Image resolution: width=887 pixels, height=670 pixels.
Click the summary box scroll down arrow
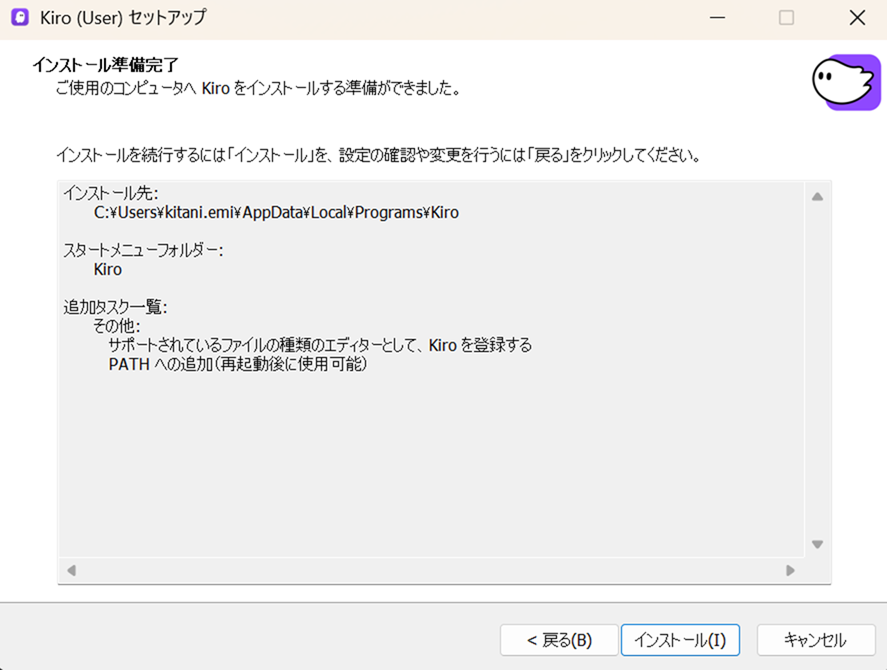[817, 544]
